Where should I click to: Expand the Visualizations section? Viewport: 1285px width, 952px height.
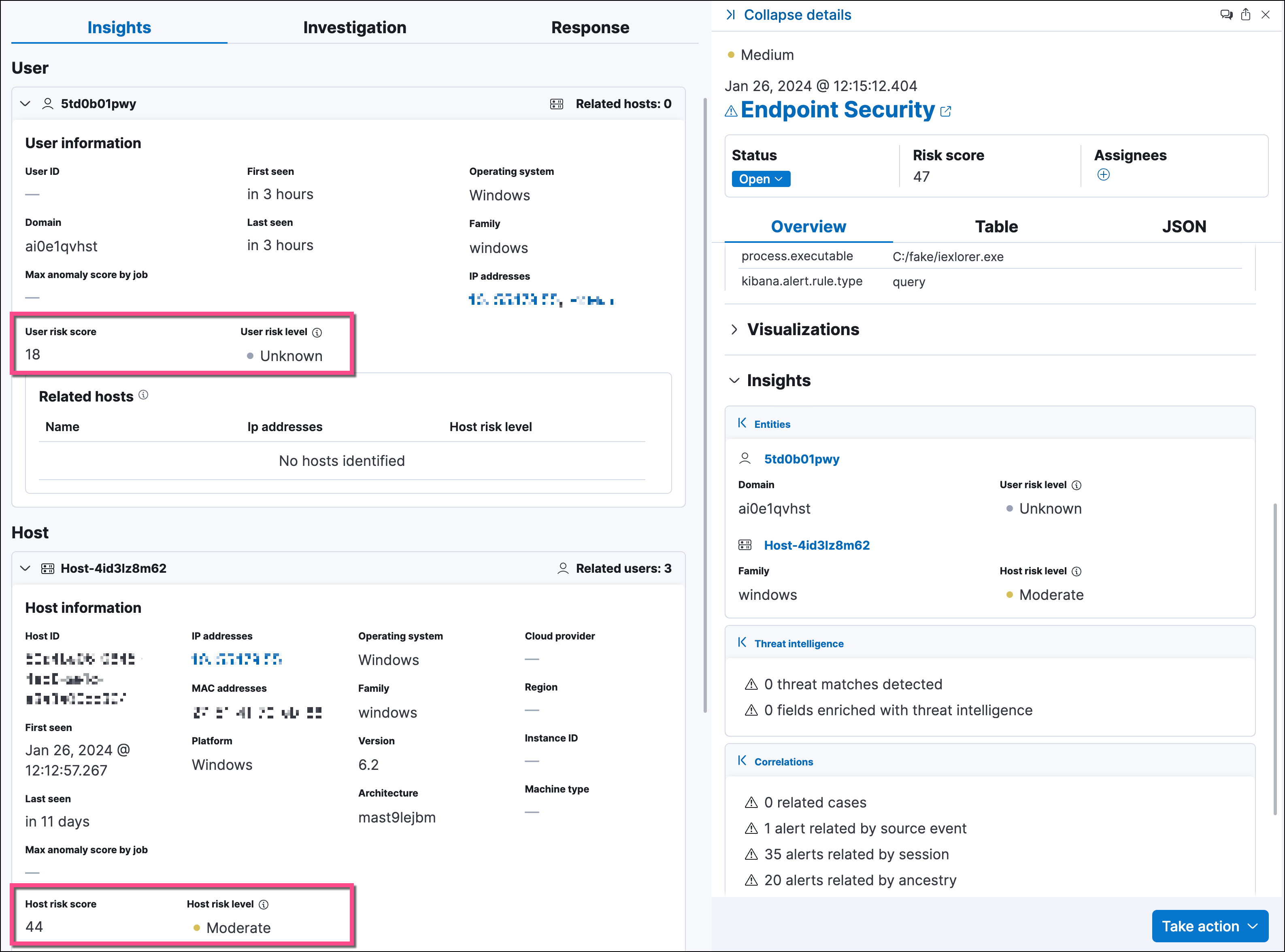(734, 329)
